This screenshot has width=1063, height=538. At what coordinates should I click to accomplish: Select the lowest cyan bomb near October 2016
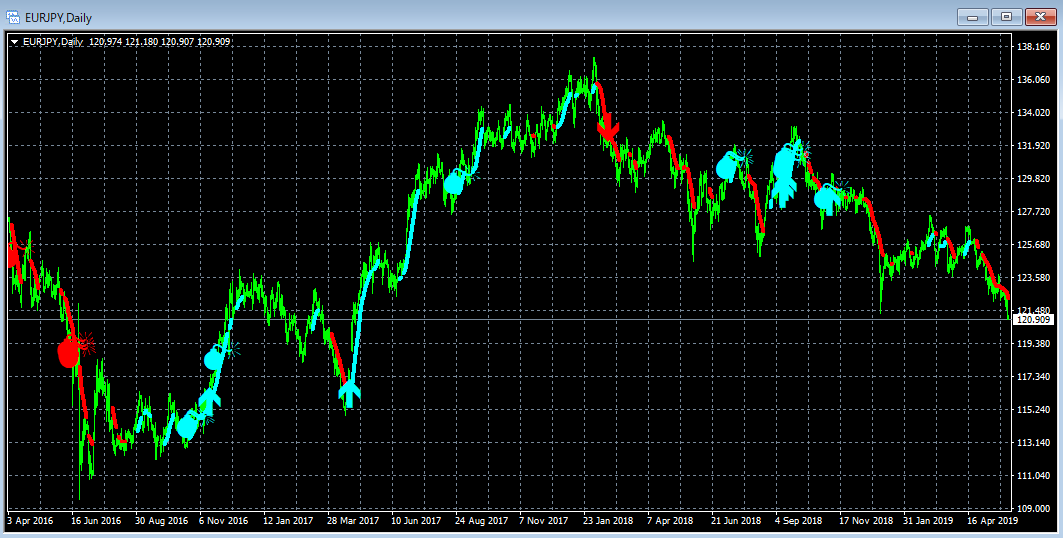point(187,426)
